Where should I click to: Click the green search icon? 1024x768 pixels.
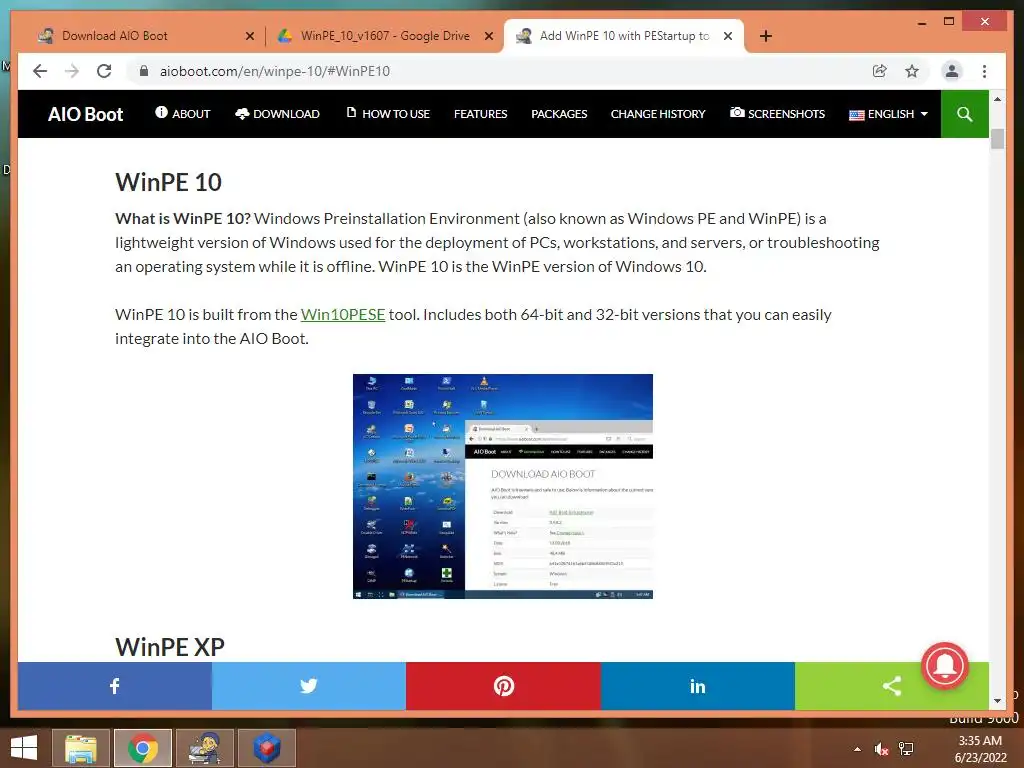pos(965,114)
